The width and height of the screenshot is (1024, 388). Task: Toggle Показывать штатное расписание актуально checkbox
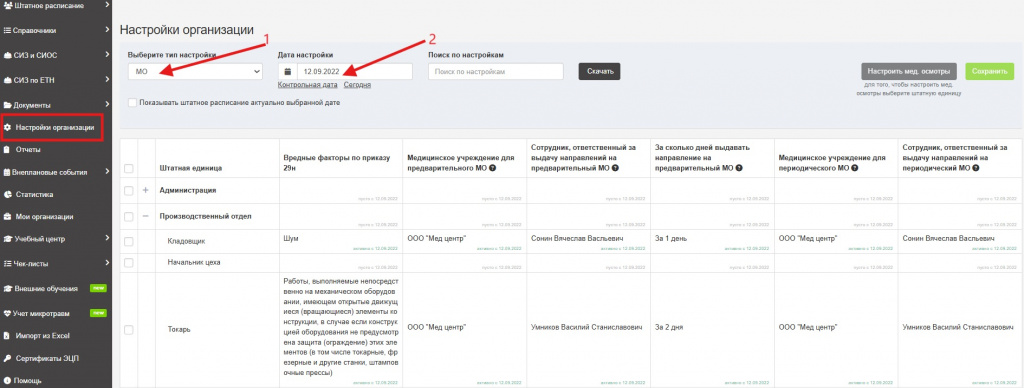point(133,103)
